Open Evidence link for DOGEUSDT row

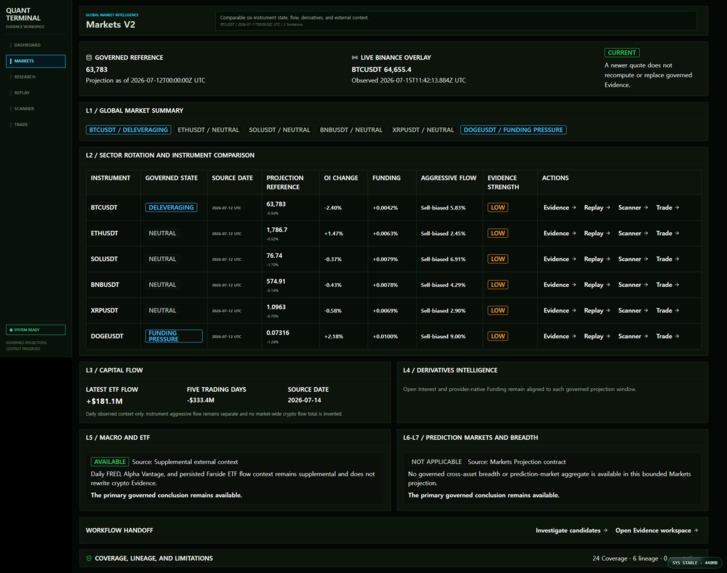pyautogui.click(x=560, y=336)
